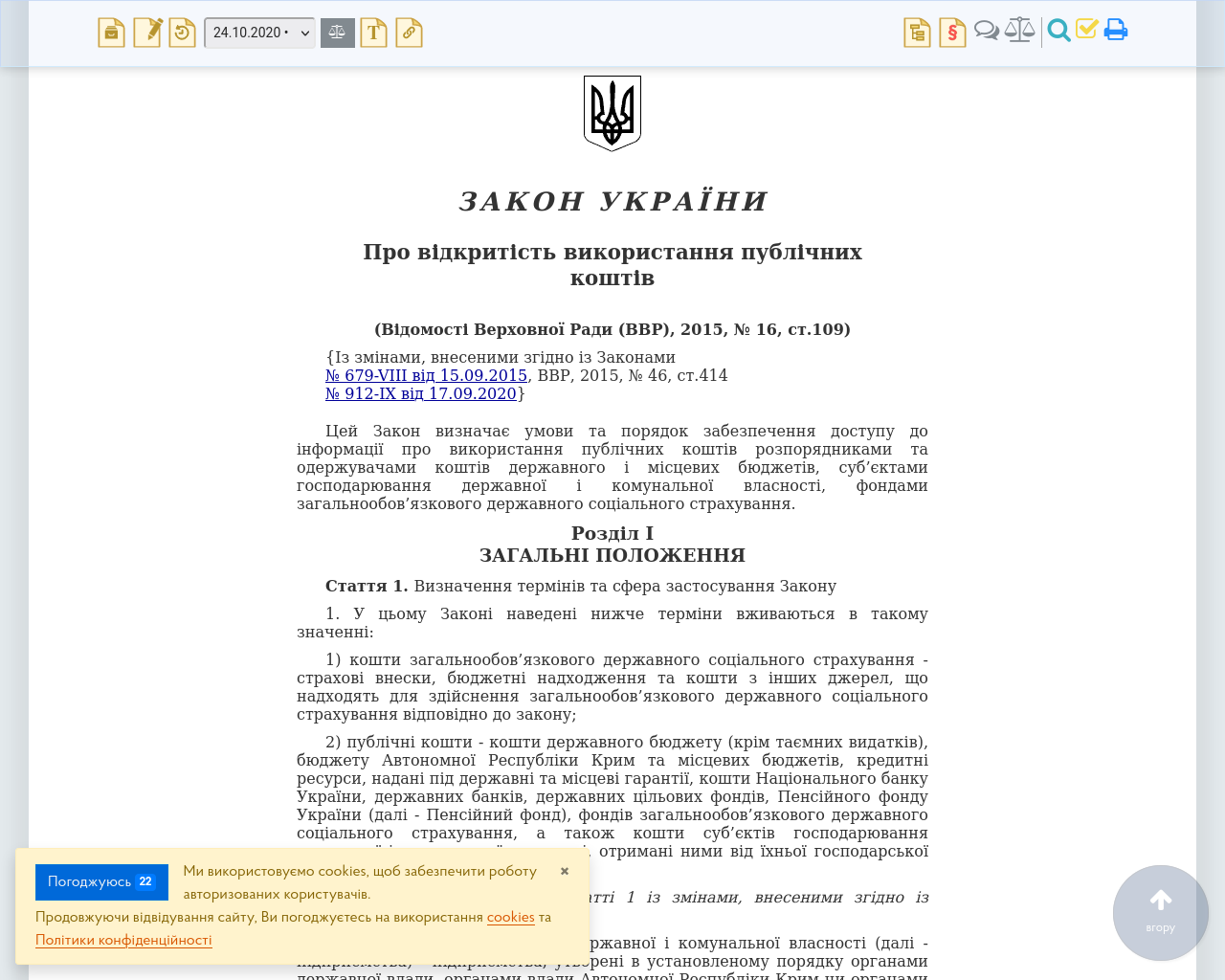Click the Розділ I section heading
Screen dimensions: 1225x980
(x=612, y=533)
